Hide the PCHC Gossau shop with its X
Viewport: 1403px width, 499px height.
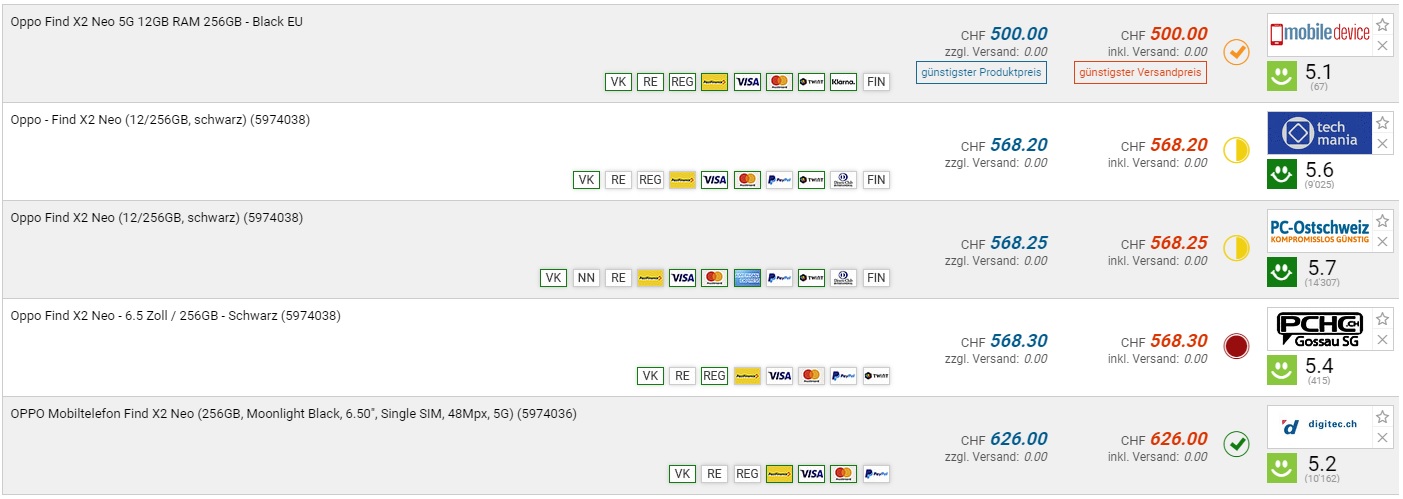(1383, 340)
